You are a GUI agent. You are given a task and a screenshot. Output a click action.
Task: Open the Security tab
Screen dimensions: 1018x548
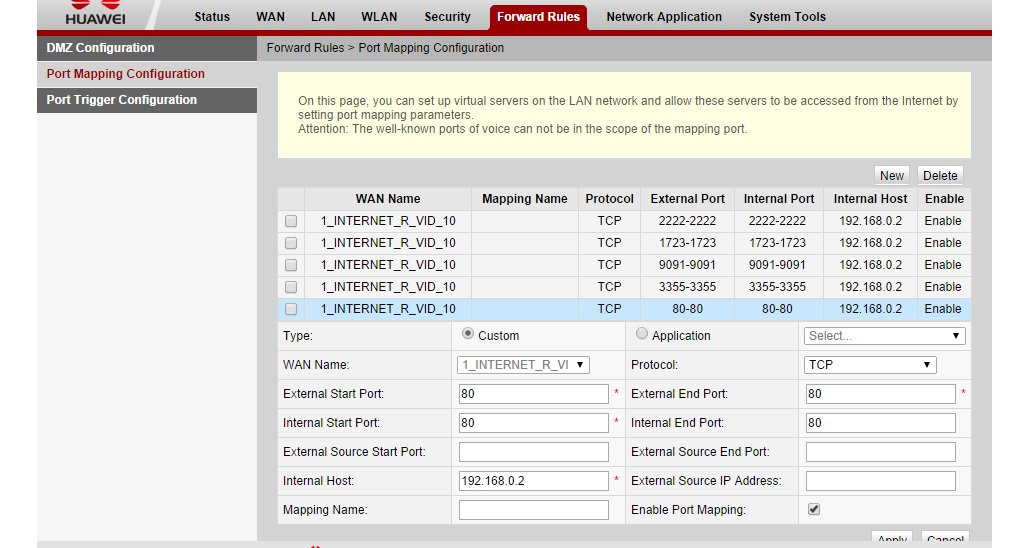click(447, 17)
